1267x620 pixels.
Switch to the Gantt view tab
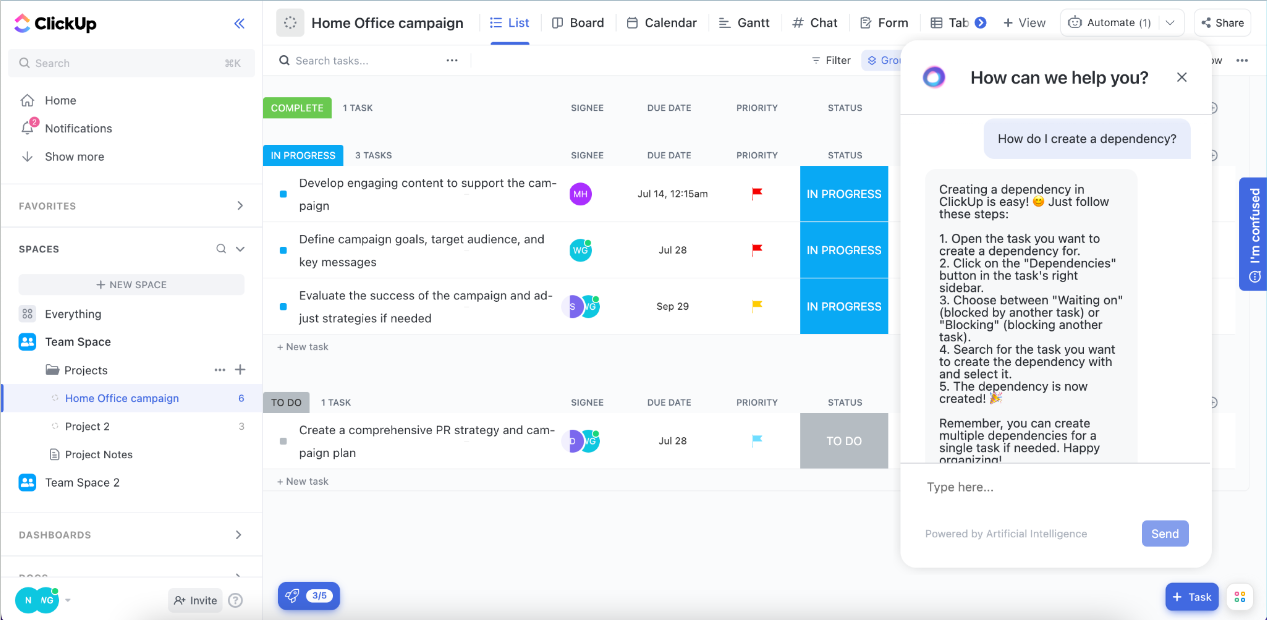pos(744,23)
